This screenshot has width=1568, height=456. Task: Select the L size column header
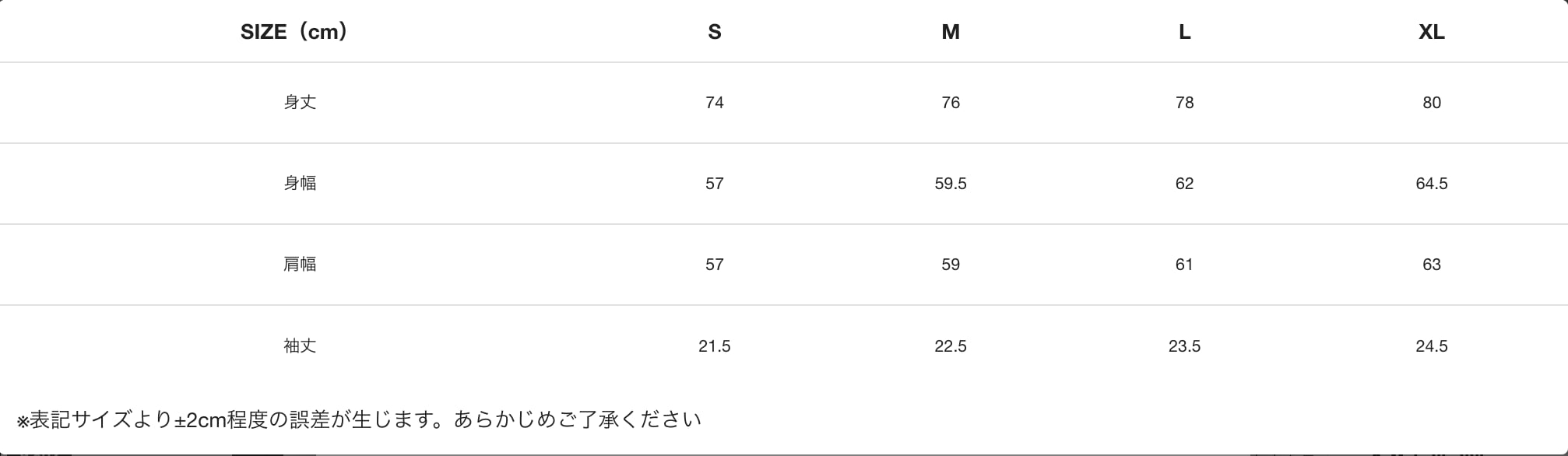1184,32
